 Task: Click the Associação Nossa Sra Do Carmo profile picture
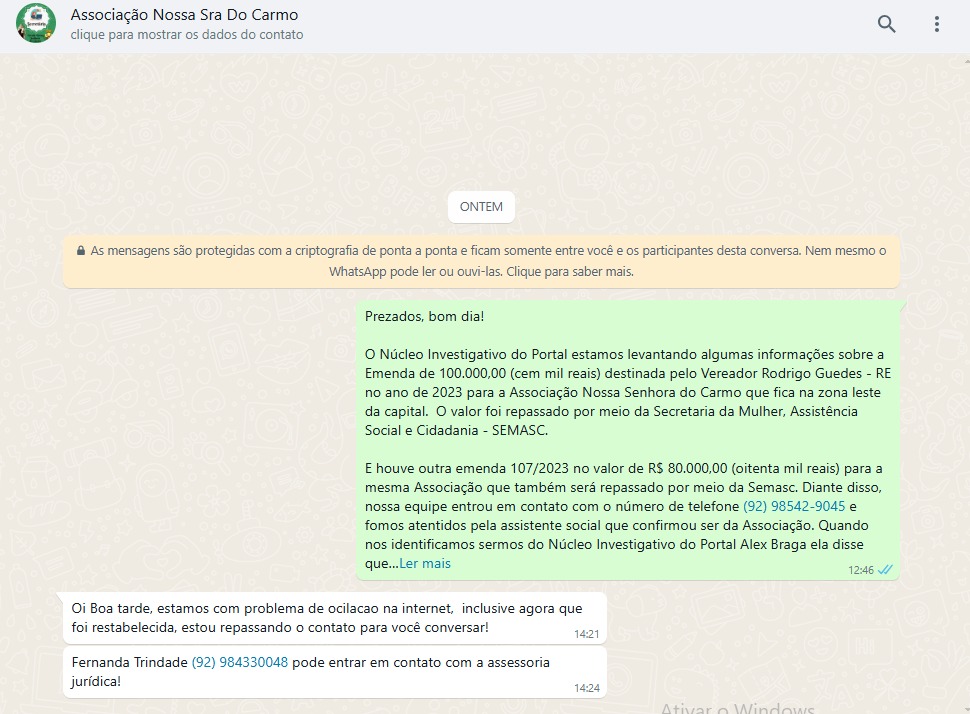36,24
